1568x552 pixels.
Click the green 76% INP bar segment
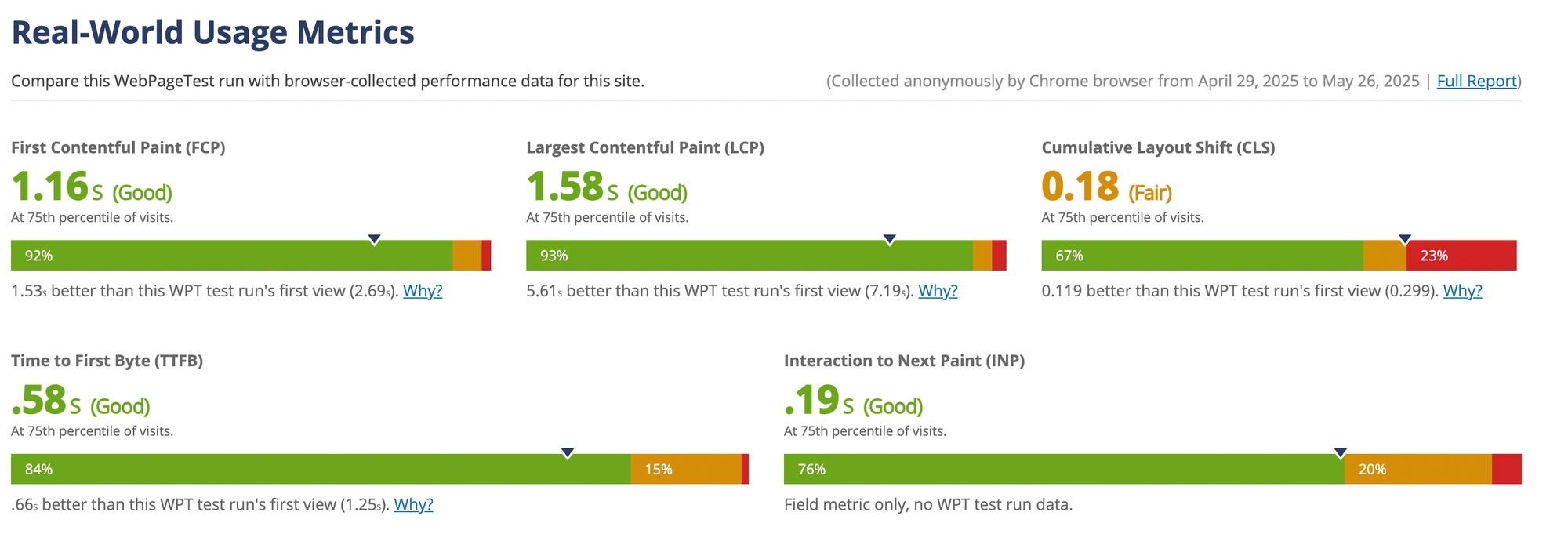click(x=1064, y=469)
